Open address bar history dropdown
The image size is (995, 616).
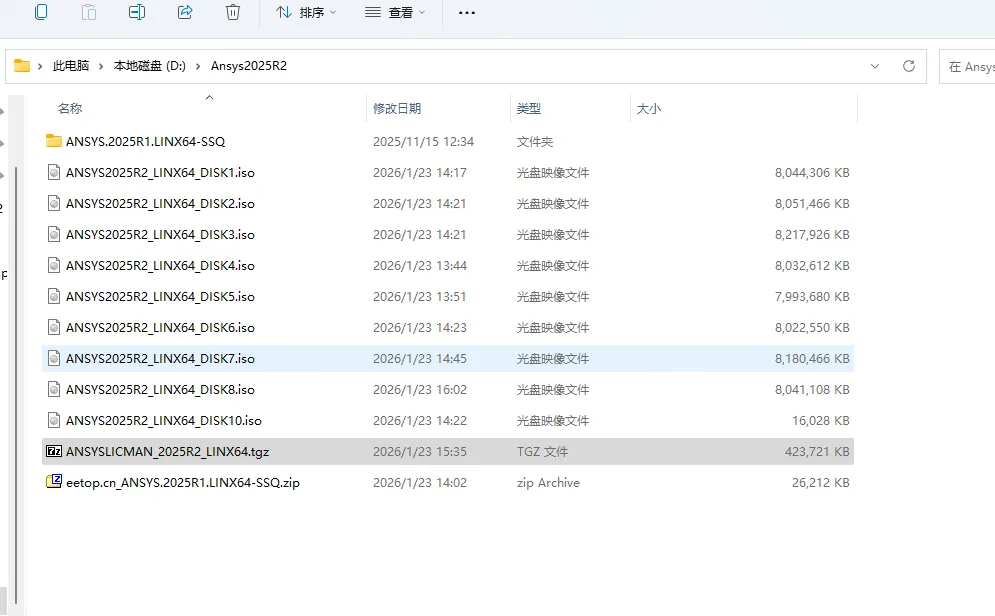coord(874,66)
